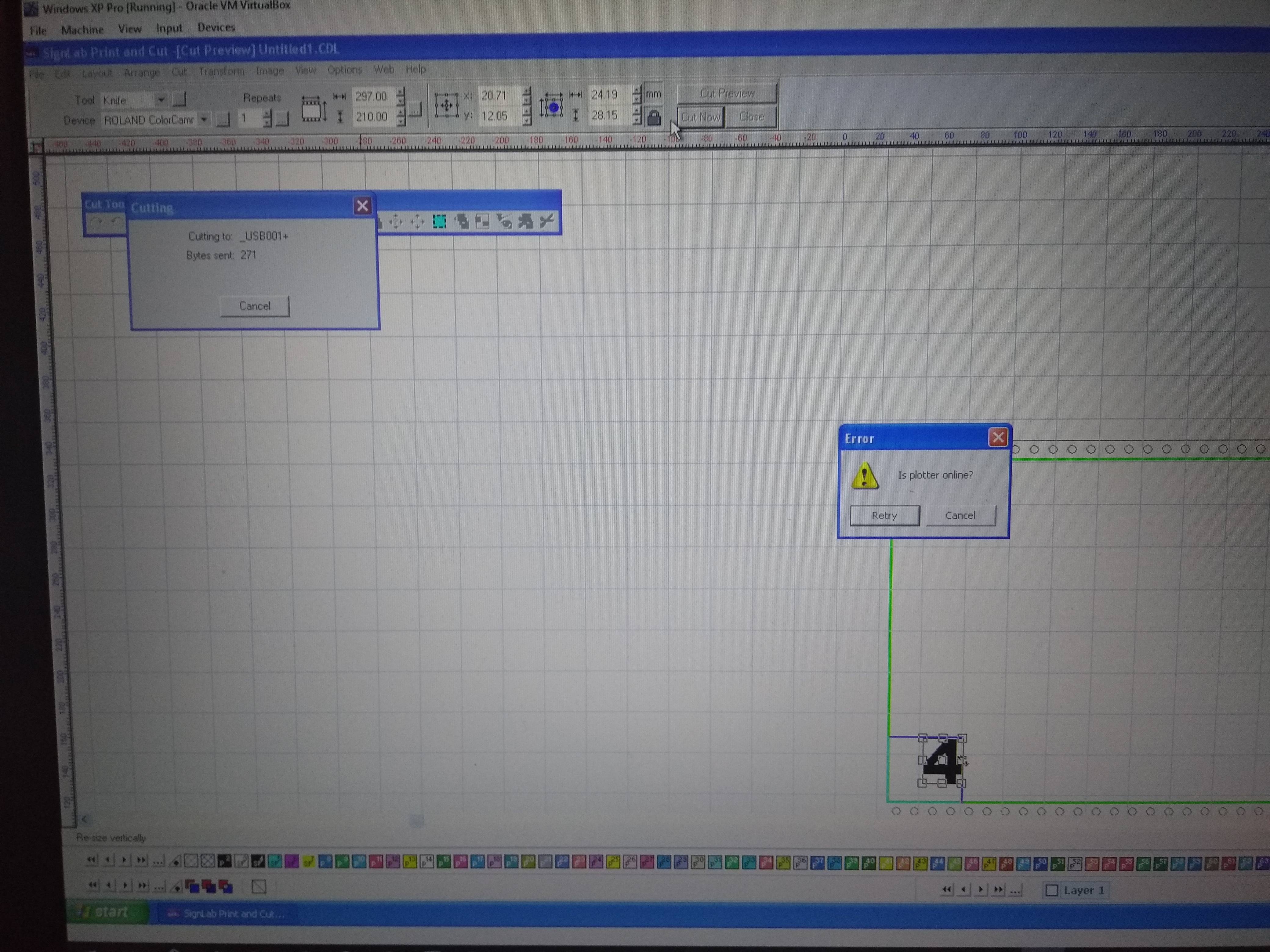Screen dimensions: 1270x952
Task: Click the Cut Now button
Action: [700, 117]
